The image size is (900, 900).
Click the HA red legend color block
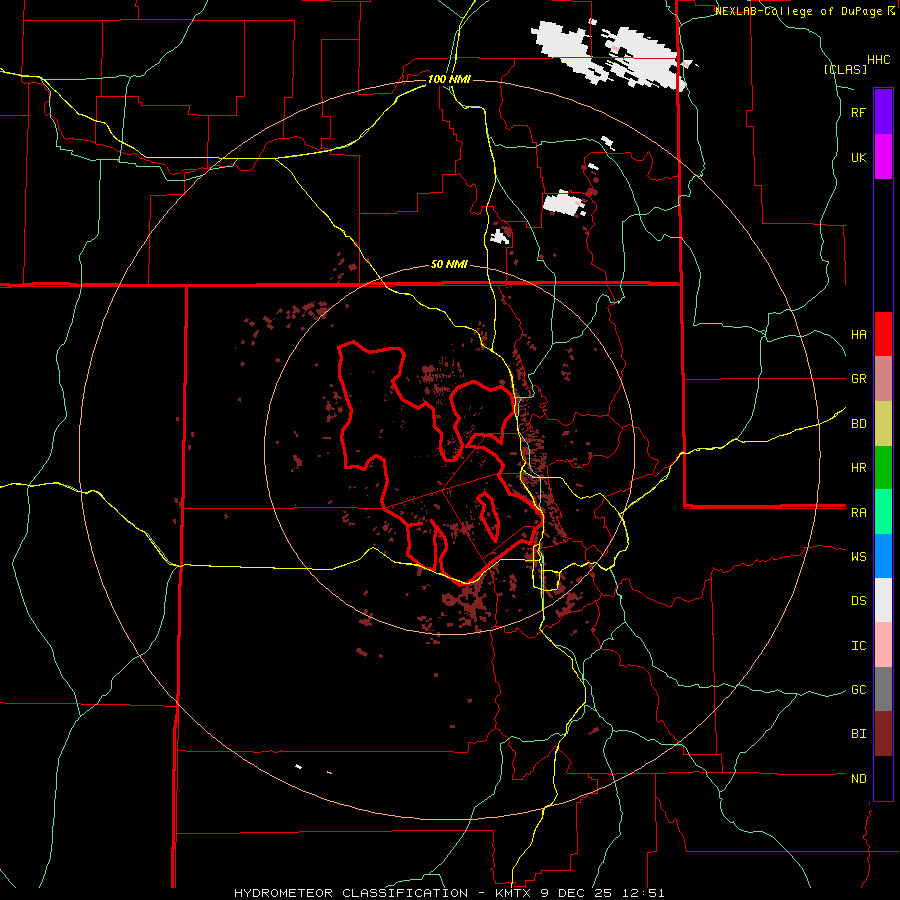(x=883, y=334)
